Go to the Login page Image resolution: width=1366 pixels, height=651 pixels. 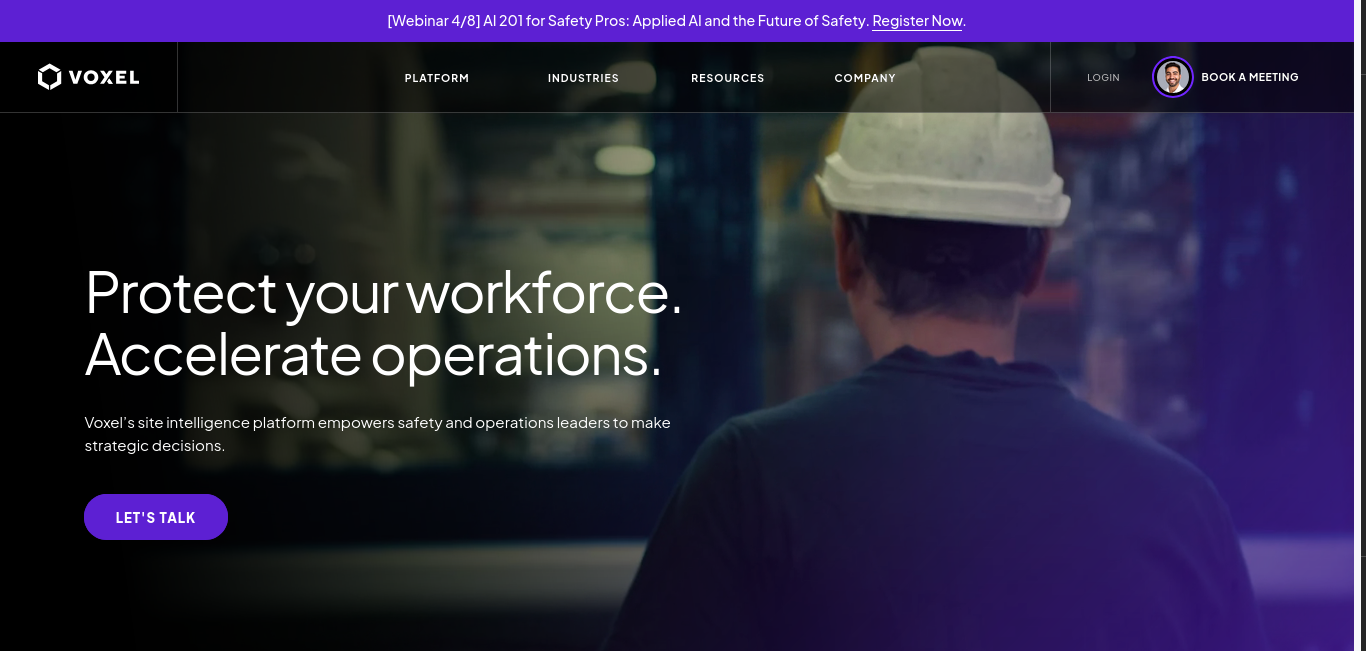click(x=1103, y=78)
